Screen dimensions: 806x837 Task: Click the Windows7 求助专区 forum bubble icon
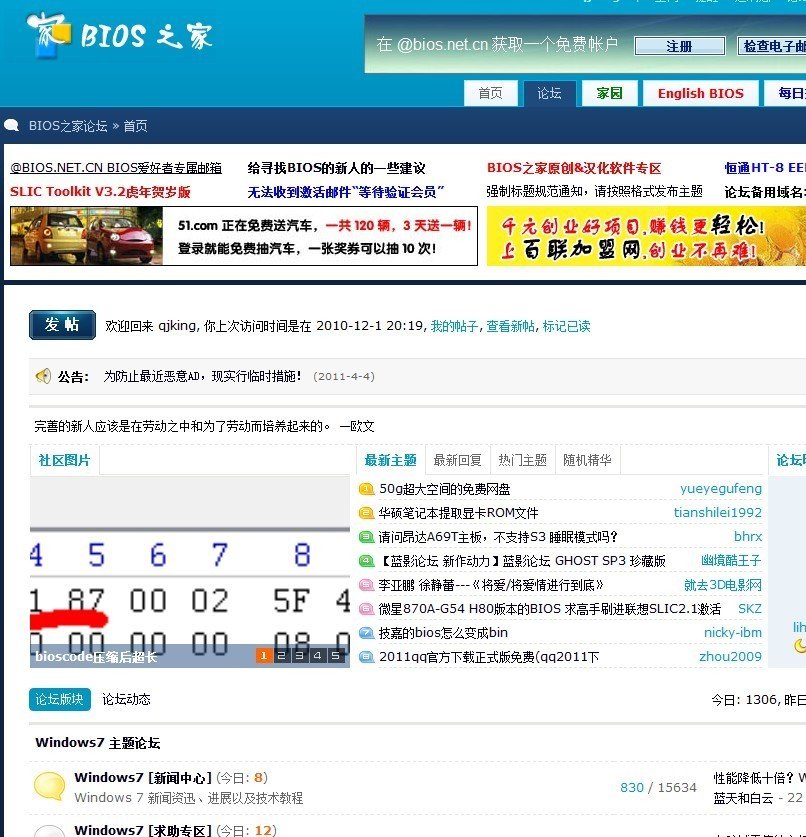click(49, 831)
